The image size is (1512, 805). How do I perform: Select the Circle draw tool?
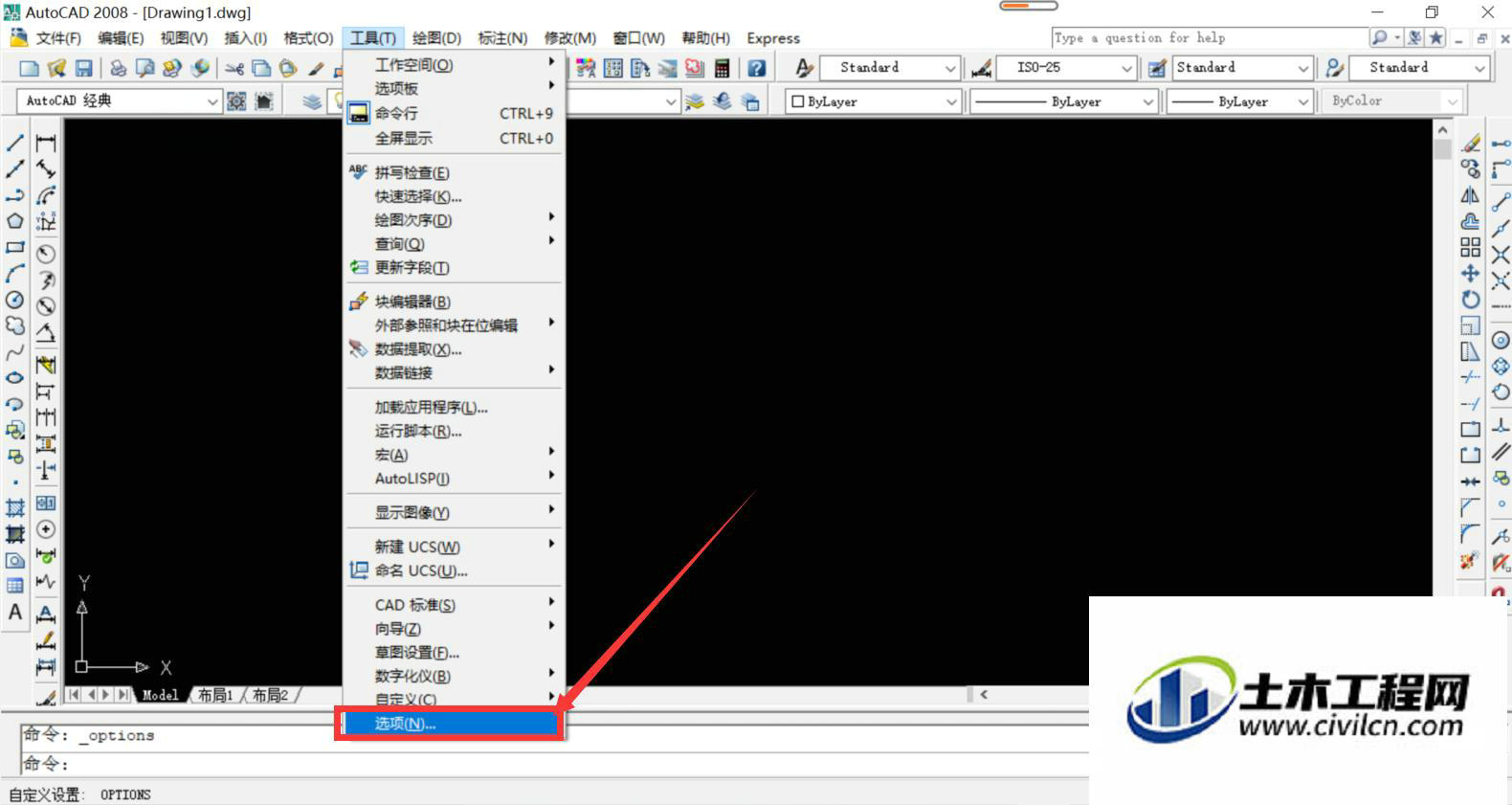[x=15, y=300]
